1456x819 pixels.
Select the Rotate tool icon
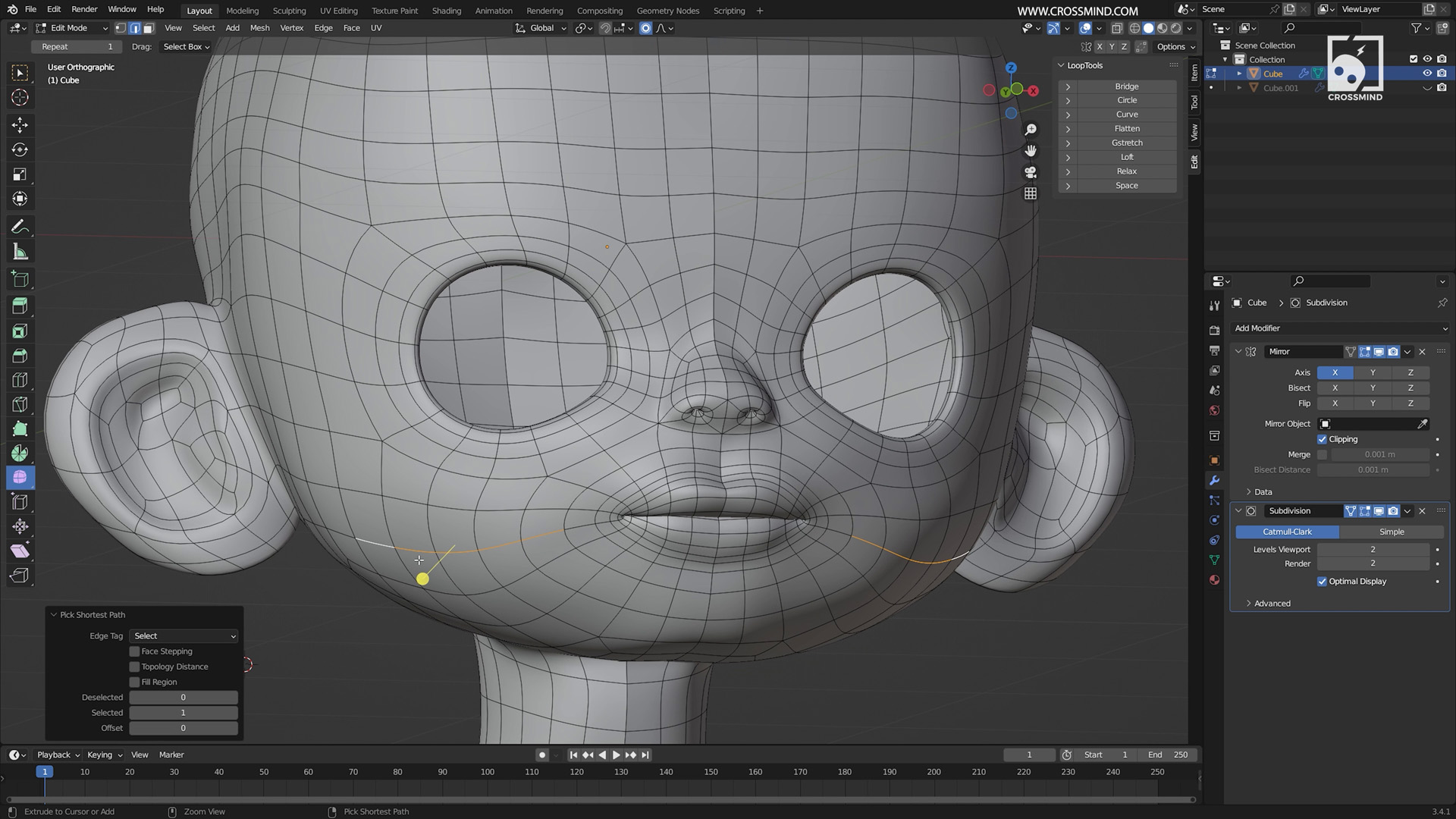tap(20, 149)
